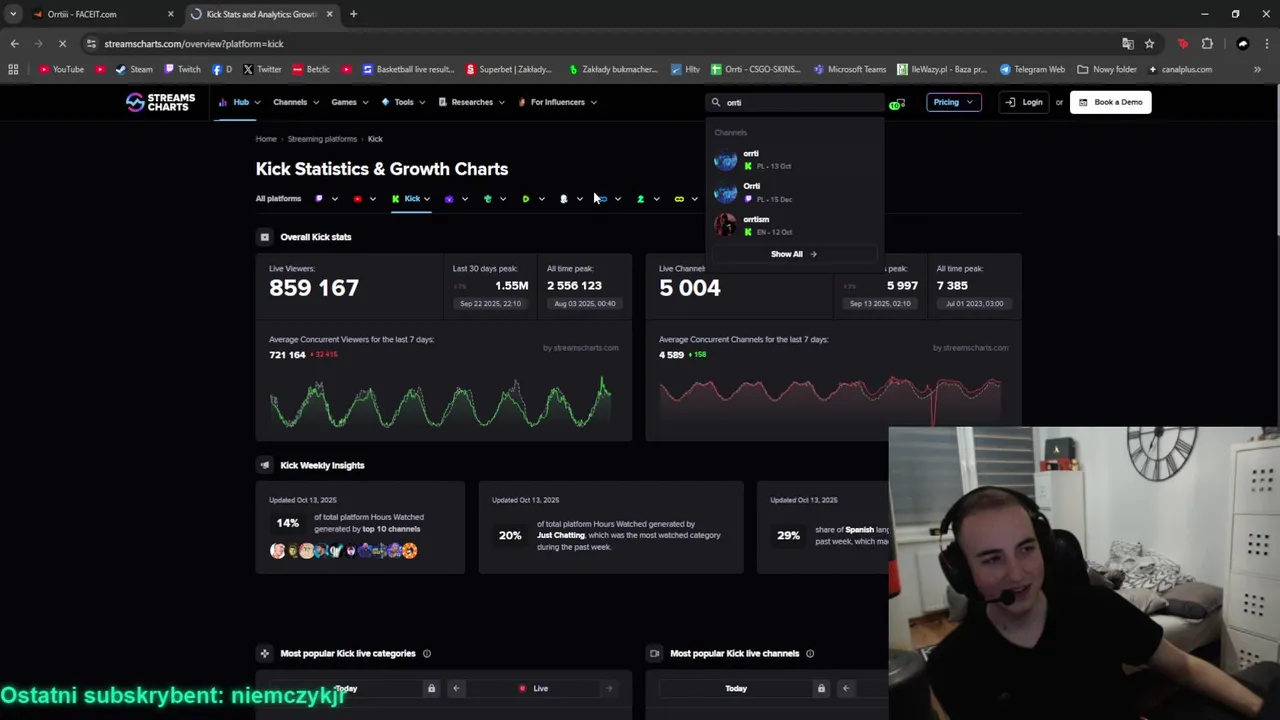Open orrtism search result
Image resolution: width=1280 pixels, height=720 pixels.
click(795, 226)
